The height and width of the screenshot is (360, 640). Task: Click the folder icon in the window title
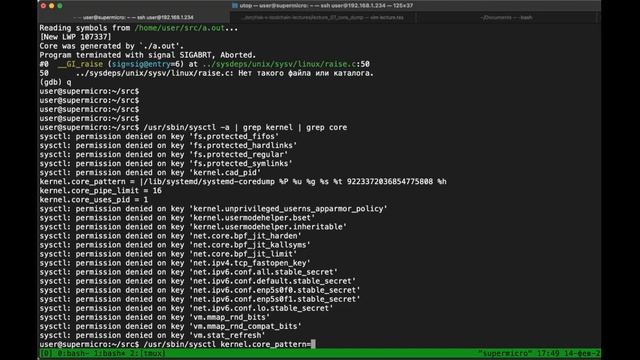tap(235, 6)
